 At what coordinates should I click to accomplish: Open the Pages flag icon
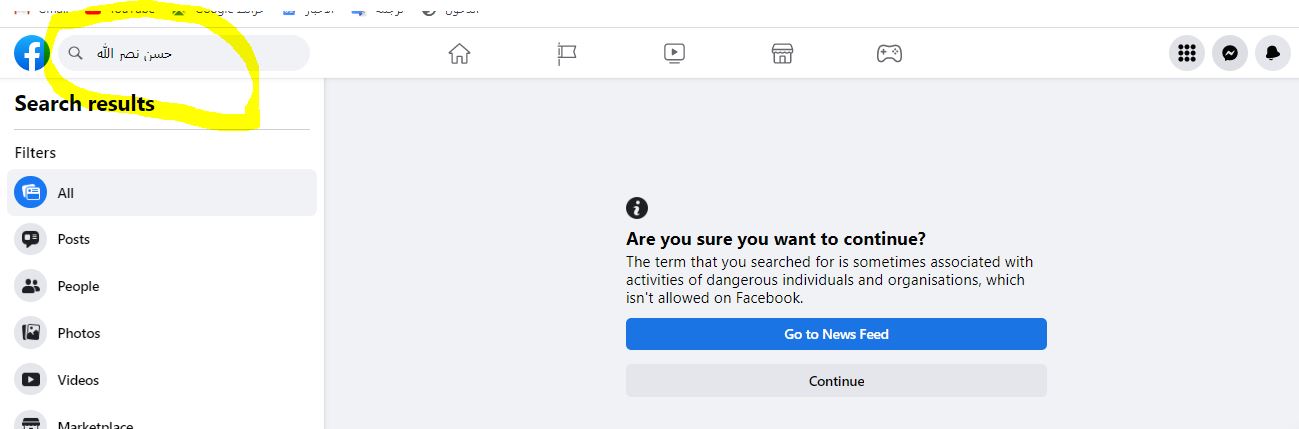coord(567,54)
